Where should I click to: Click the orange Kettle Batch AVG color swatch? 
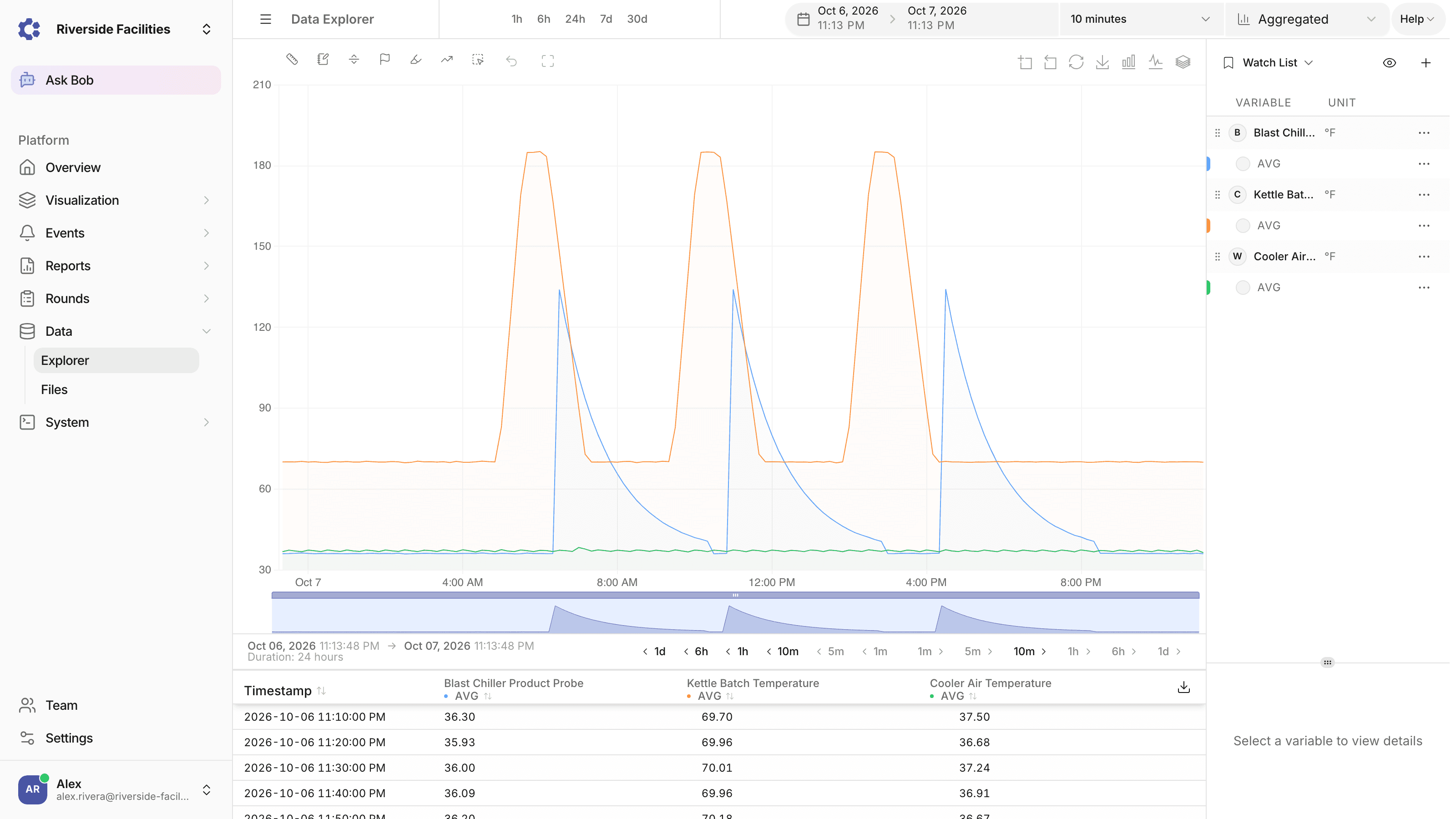[x=1209, y=226]
